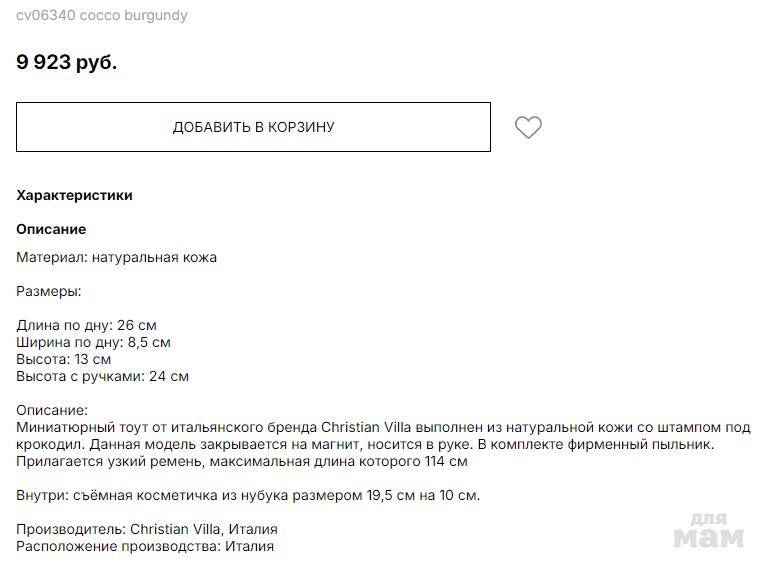This screenshot has width=759, height=562.
Task: Click the Высота: 13 см line
Action: point(63,359)
